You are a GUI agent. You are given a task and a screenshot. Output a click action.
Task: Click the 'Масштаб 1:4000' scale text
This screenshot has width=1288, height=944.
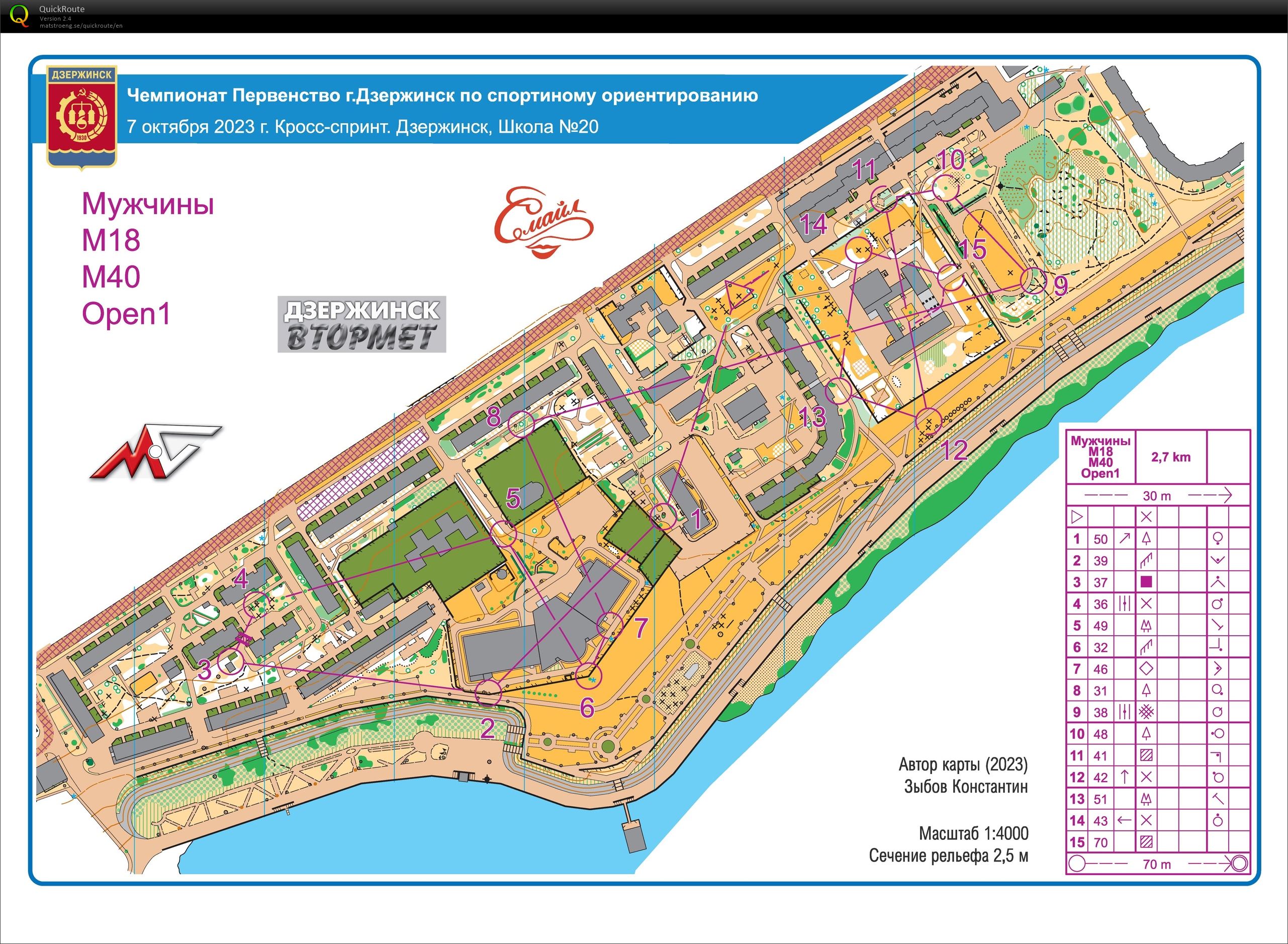(974, 834)
